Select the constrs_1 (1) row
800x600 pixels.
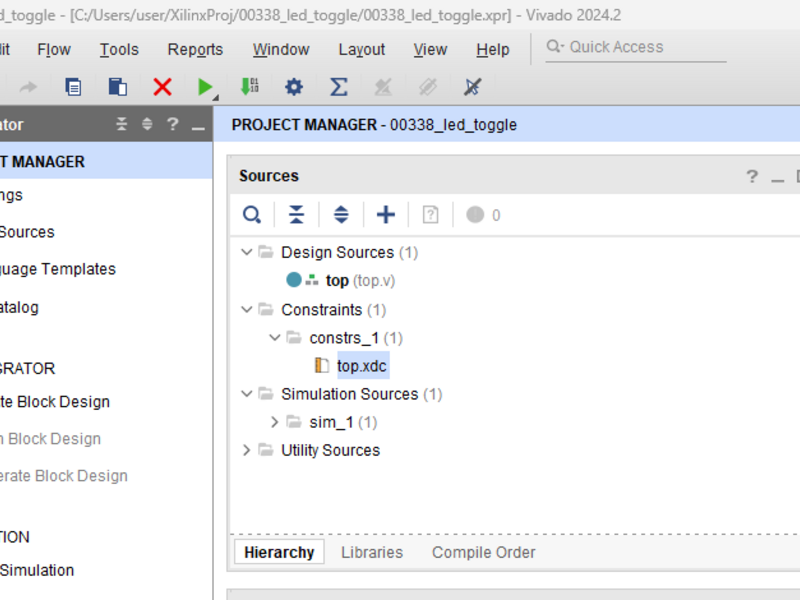(x=356, y=338)
